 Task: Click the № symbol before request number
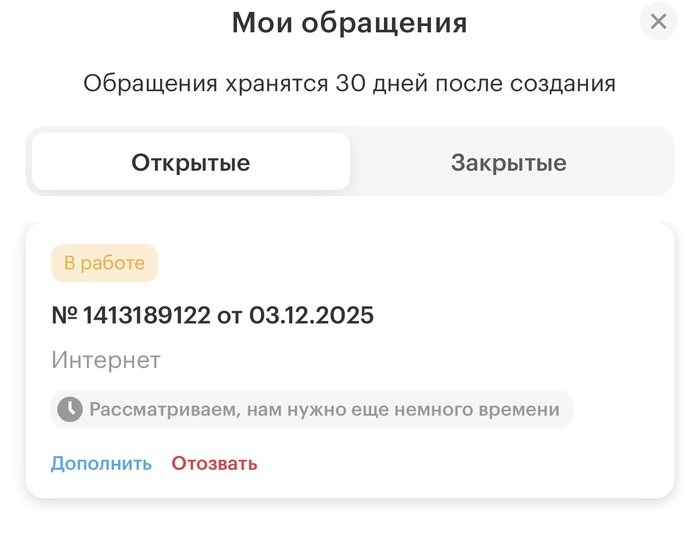[64, 316]
